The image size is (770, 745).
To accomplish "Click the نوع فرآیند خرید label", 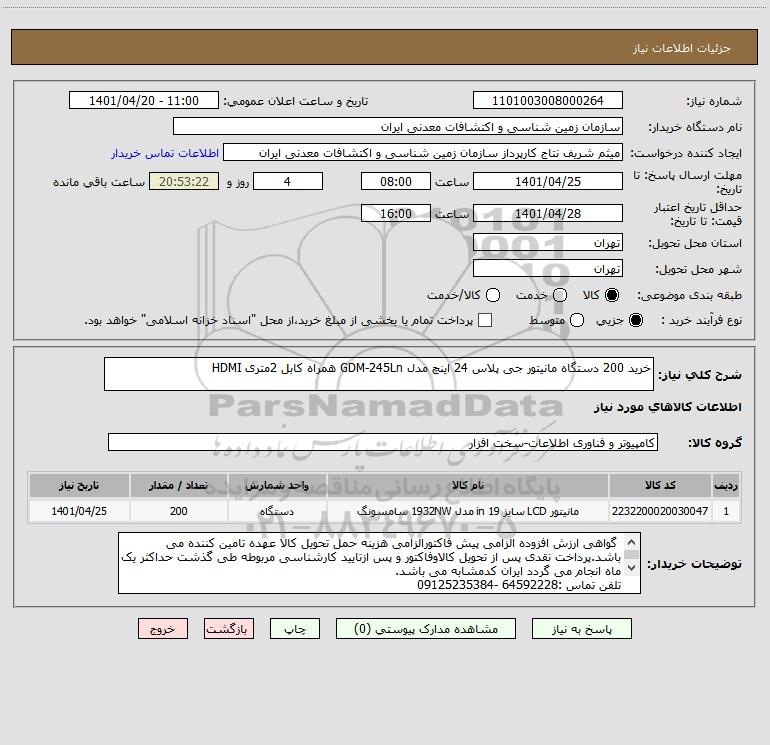I will pos(701,320).
